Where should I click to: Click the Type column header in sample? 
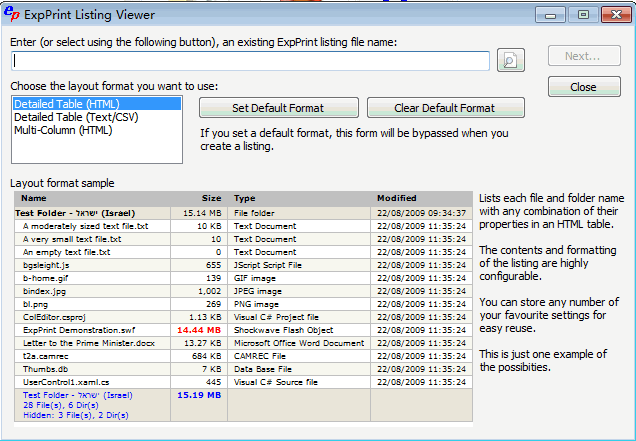245,198
